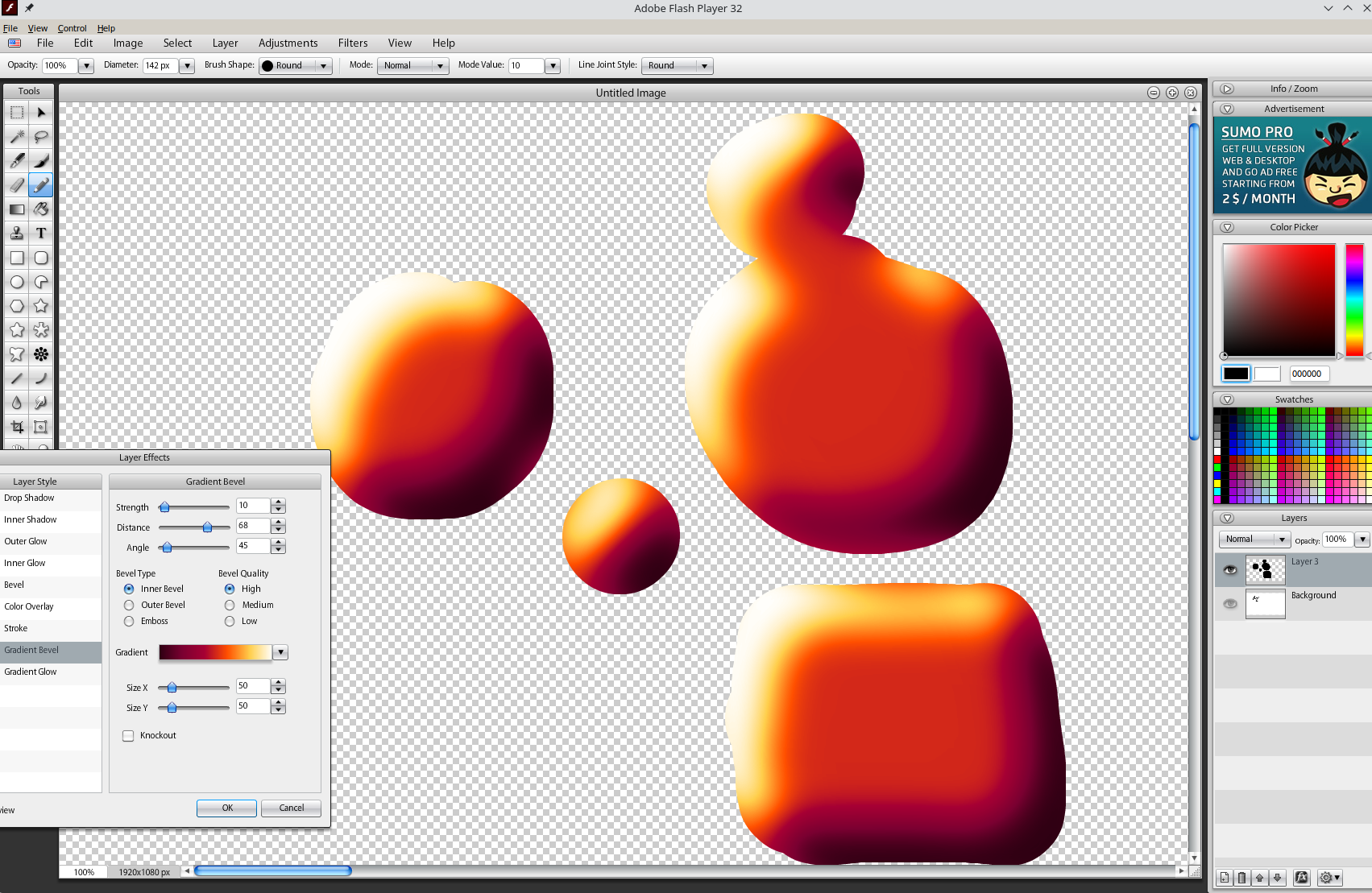The width and height of the screenshot is (1372, 893).
Task: Click the hex color input field
Action: [1309, 374]
